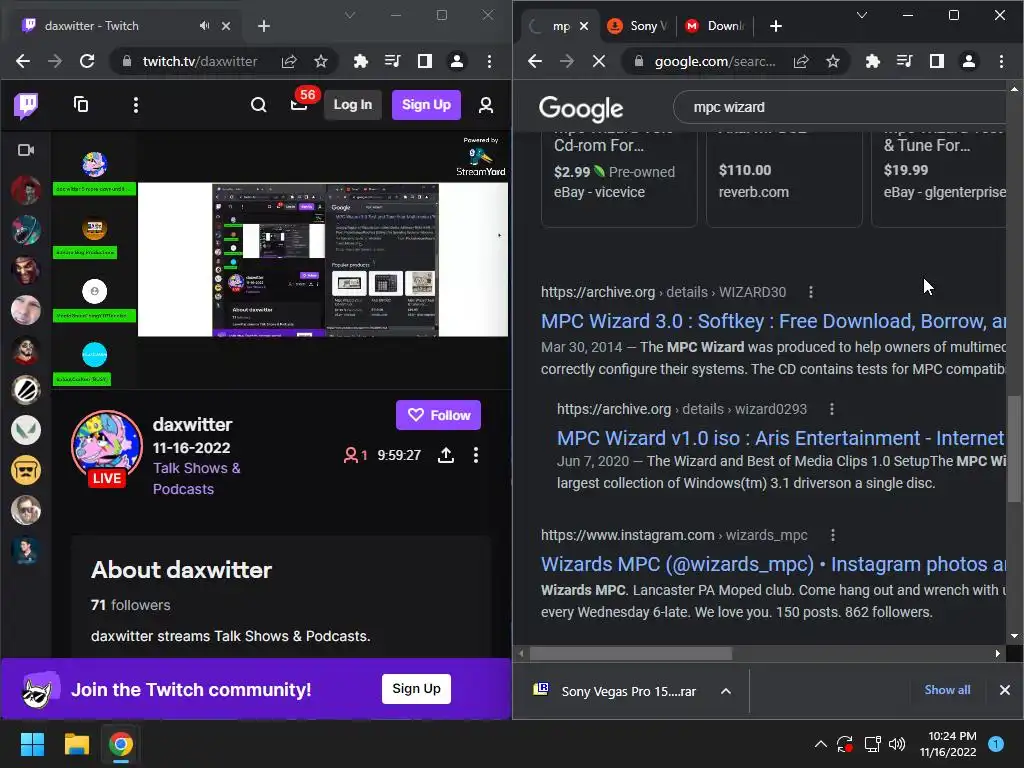Click the Google page vertical scrollbar thumb

pyautogui.click(x=1014, y=449)
